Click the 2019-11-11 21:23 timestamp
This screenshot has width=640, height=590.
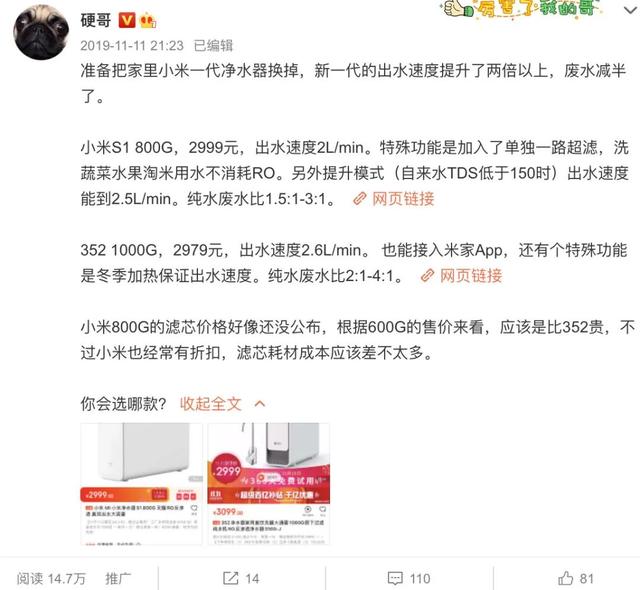(132, 45)
